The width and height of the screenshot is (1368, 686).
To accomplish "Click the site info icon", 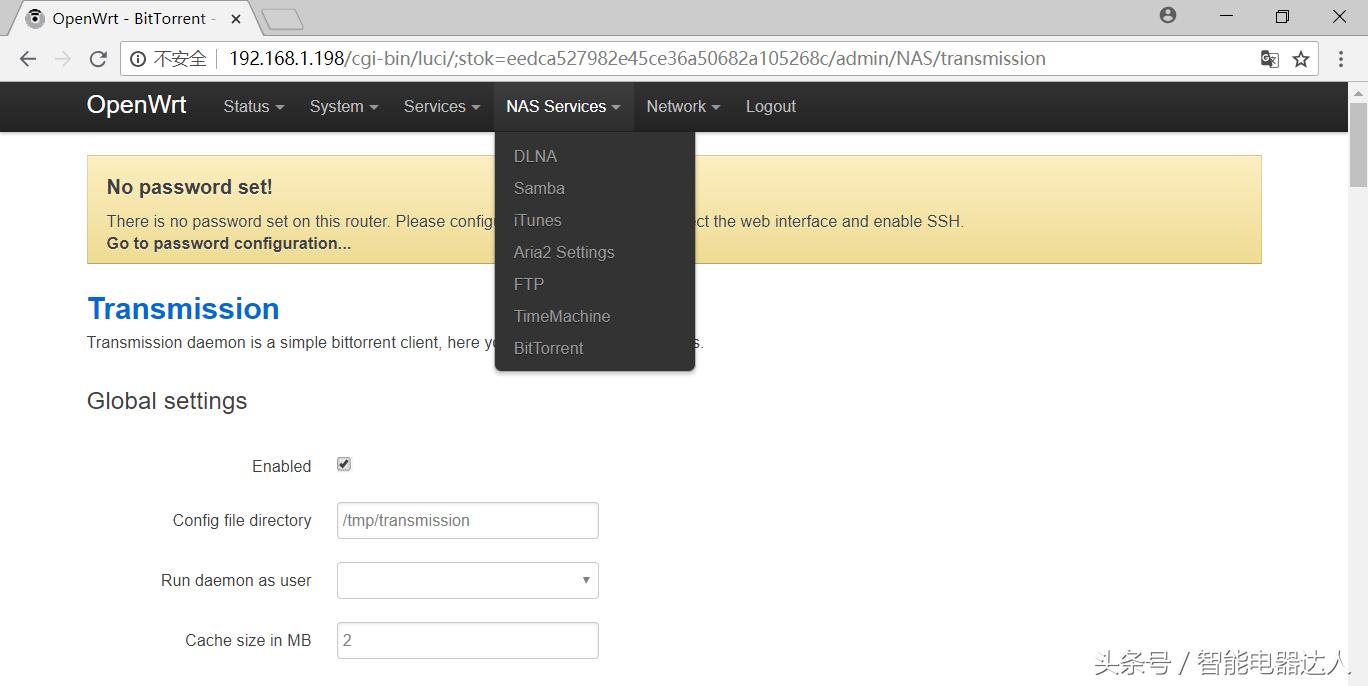I will [x=138, y=59].
